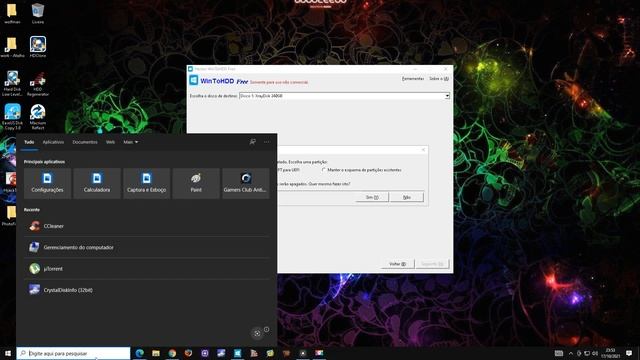Open the top-left desktop folder

pyautogui.click(x=12, y=14)
